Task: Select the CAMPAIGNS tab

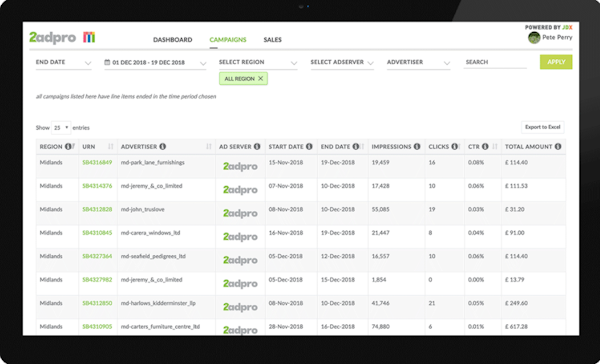Action: 228,40
